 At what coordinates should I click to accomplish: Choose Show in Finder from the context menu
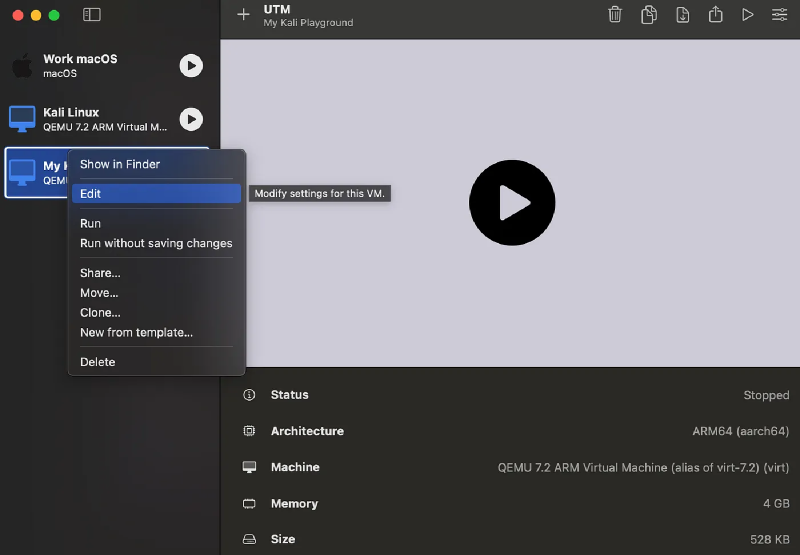point(120,164)
